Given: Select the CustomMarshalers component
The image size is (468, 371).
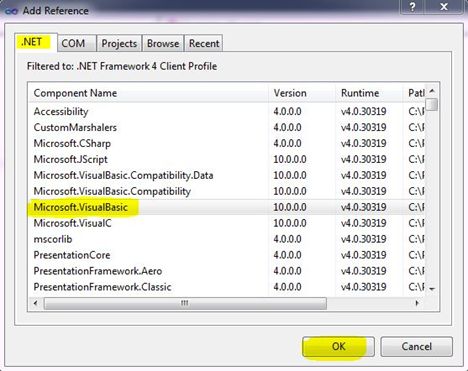Looking at the screenshot, I should coord(227,127).
